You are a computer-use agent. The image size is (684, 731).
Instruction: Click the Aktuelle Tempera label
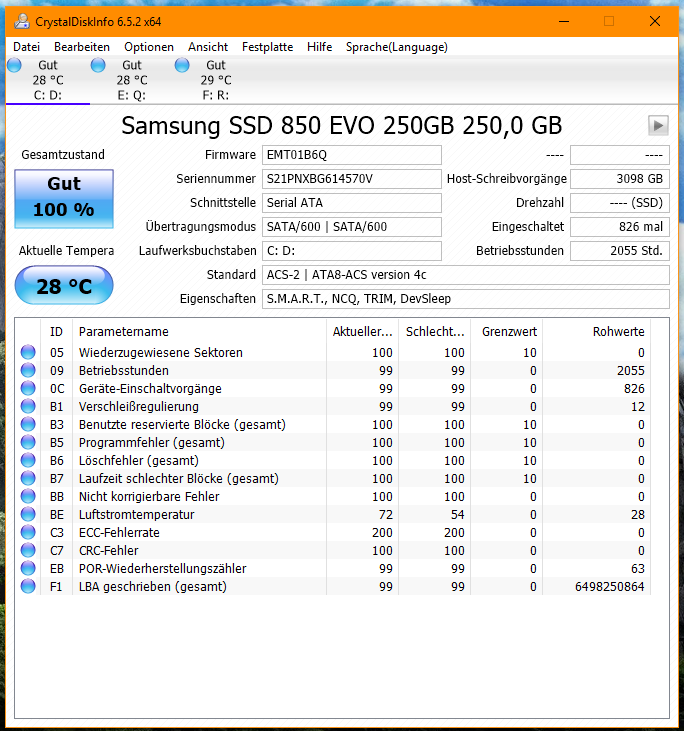click(x=66, y=251)
